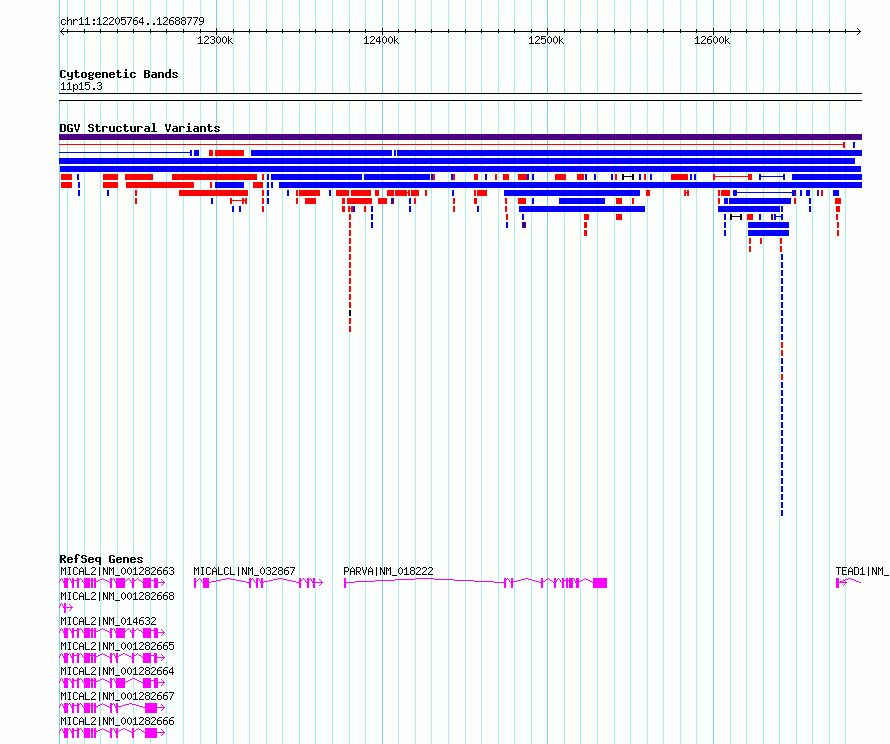Click the 12600k ruler label

pyautogui.click(x=712, y=40)
